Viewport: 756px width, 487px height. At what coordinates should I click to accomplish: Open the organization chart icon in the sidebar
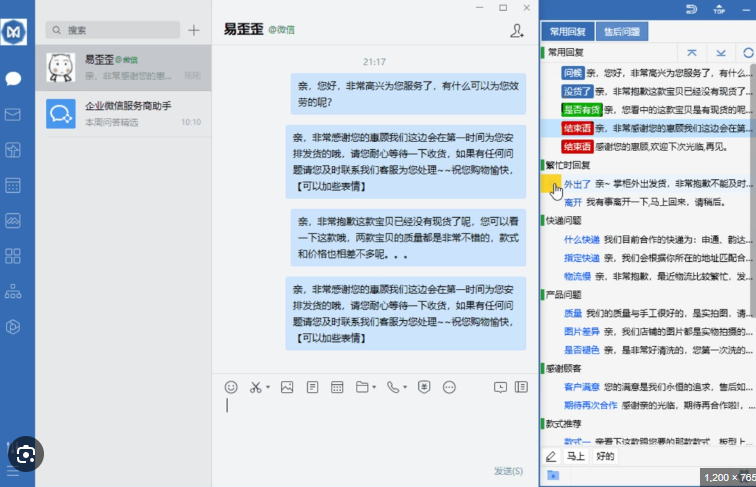(x=13, y=292)
